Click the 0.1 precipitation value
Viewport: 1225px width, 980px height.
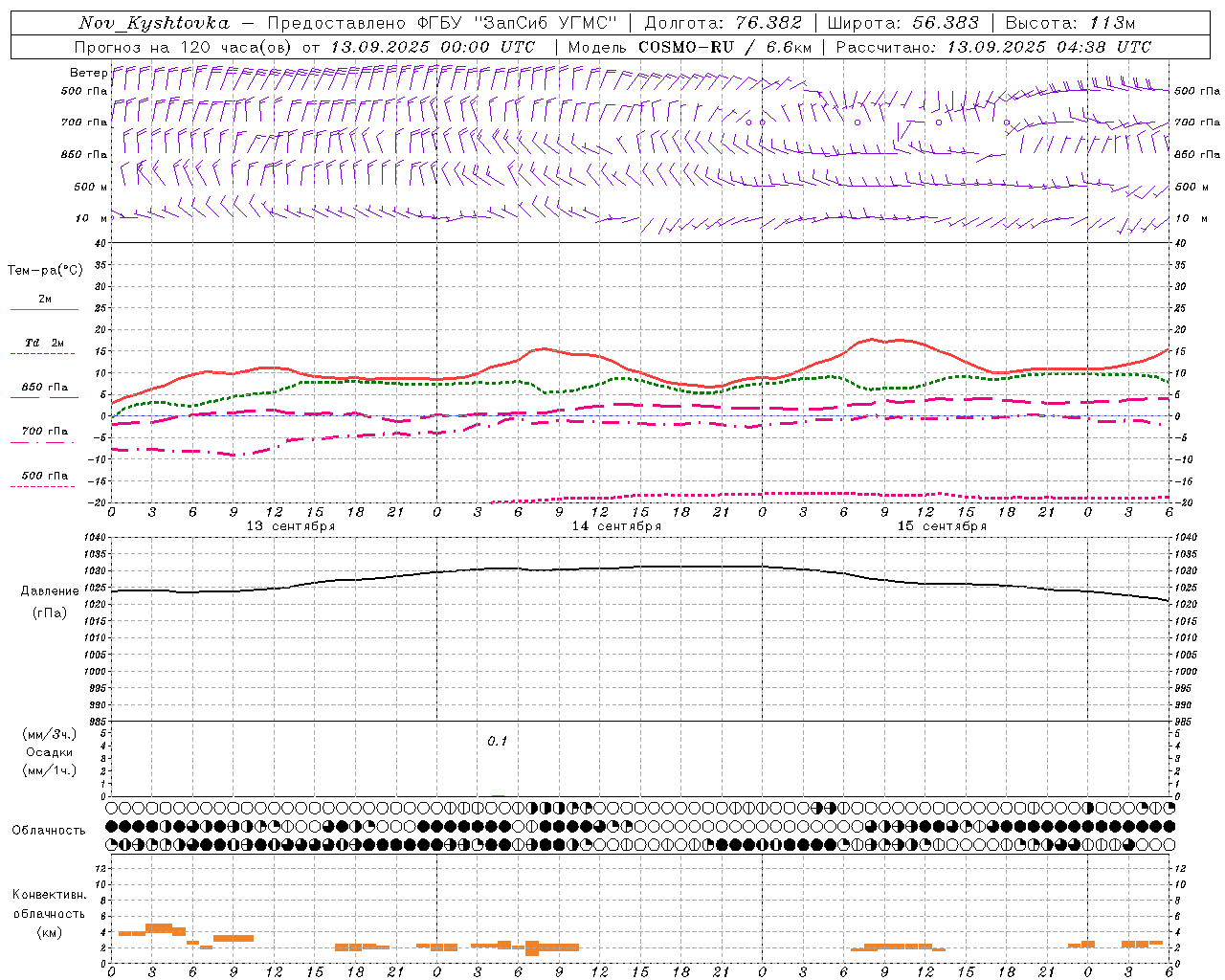coord(498,742)
